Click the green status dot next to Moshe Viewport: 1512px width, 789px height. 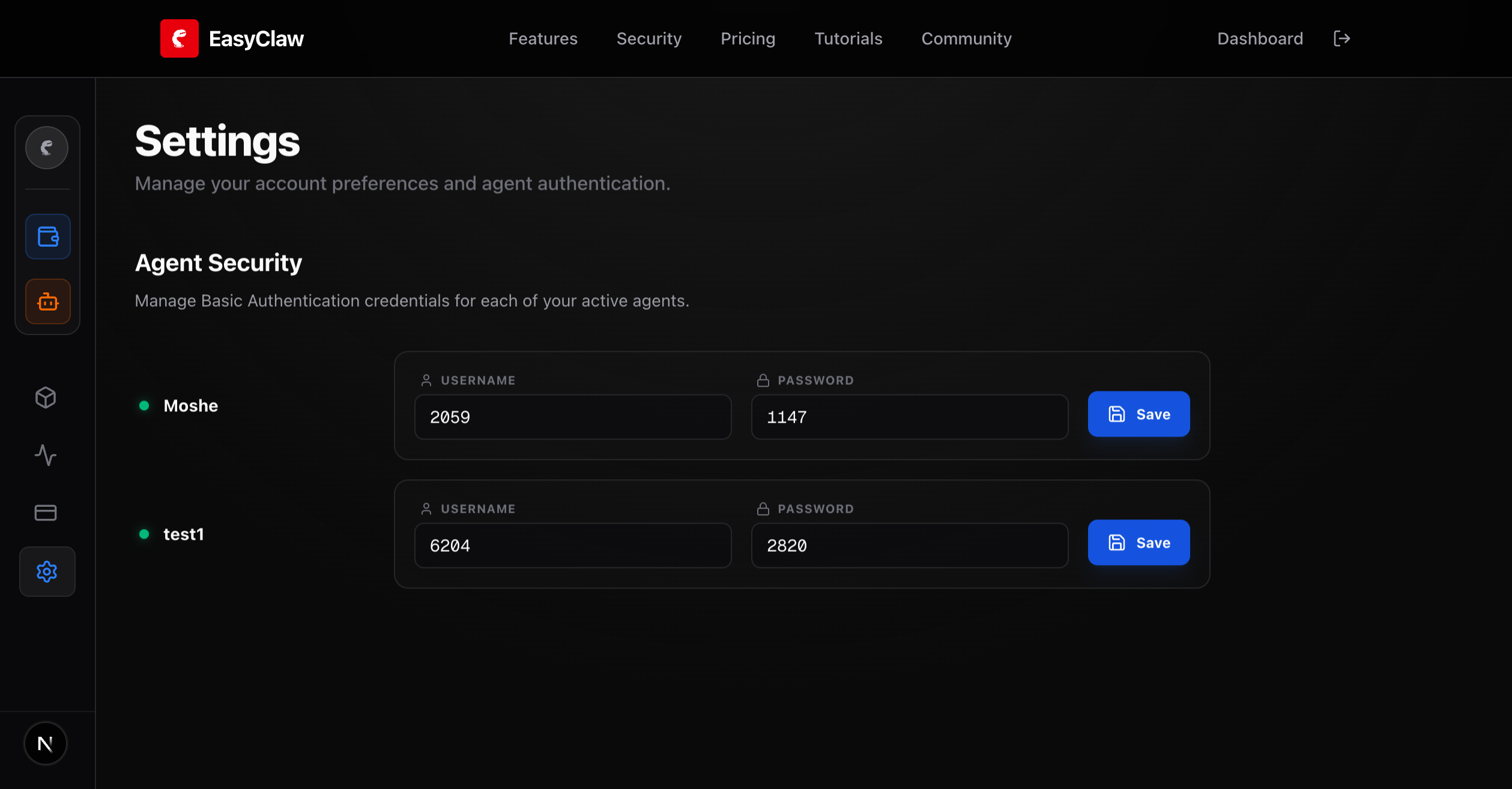pyautogui.click(x=144, y=405)
